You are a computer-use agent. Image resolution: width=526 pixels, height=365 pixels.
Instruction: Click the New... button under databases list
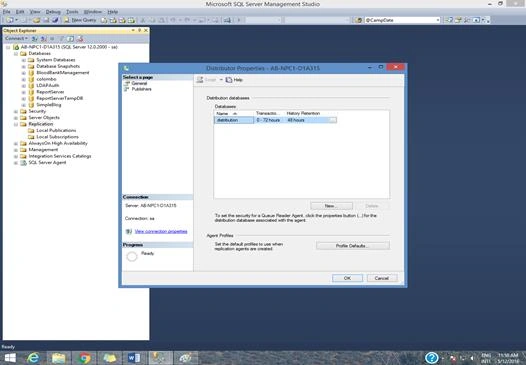(331, 206)
